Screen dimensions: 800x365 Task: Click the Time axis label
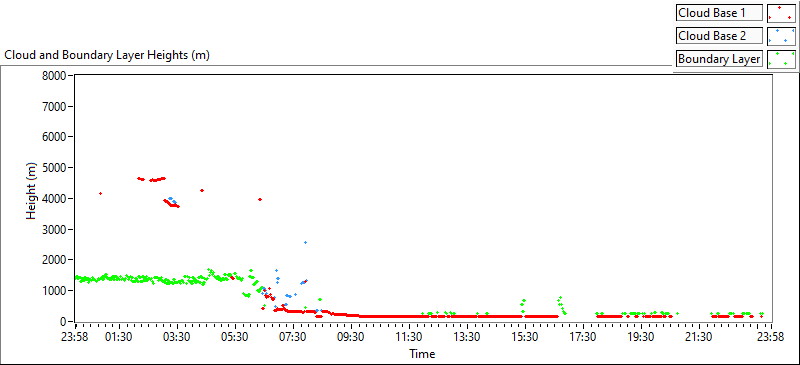click(x=422, y=353)
